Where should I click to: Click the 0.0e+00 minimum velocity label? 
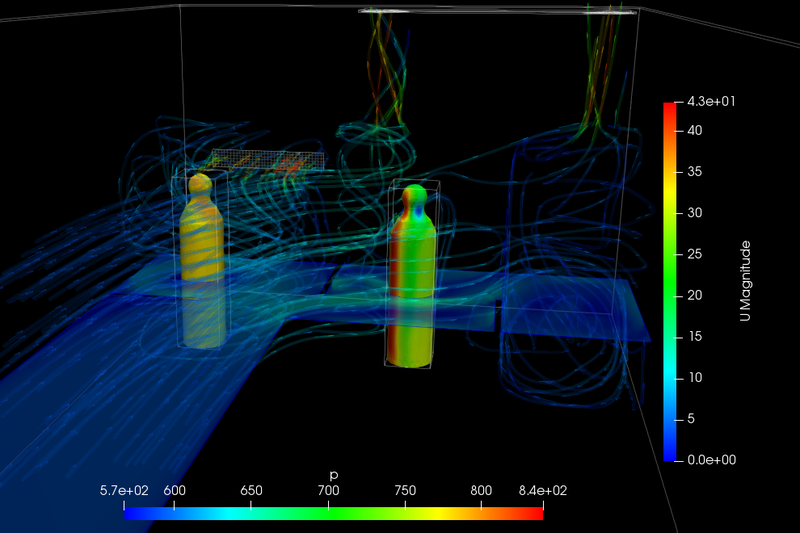coord(711,460)
